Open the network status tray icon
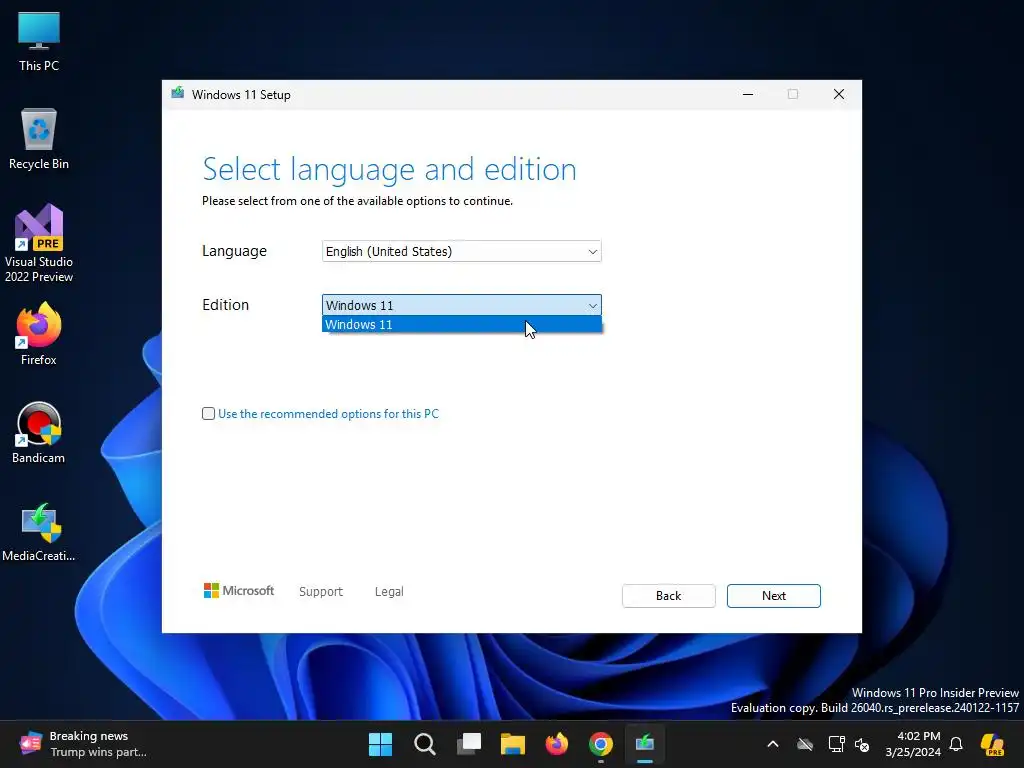 pos(836,744)
